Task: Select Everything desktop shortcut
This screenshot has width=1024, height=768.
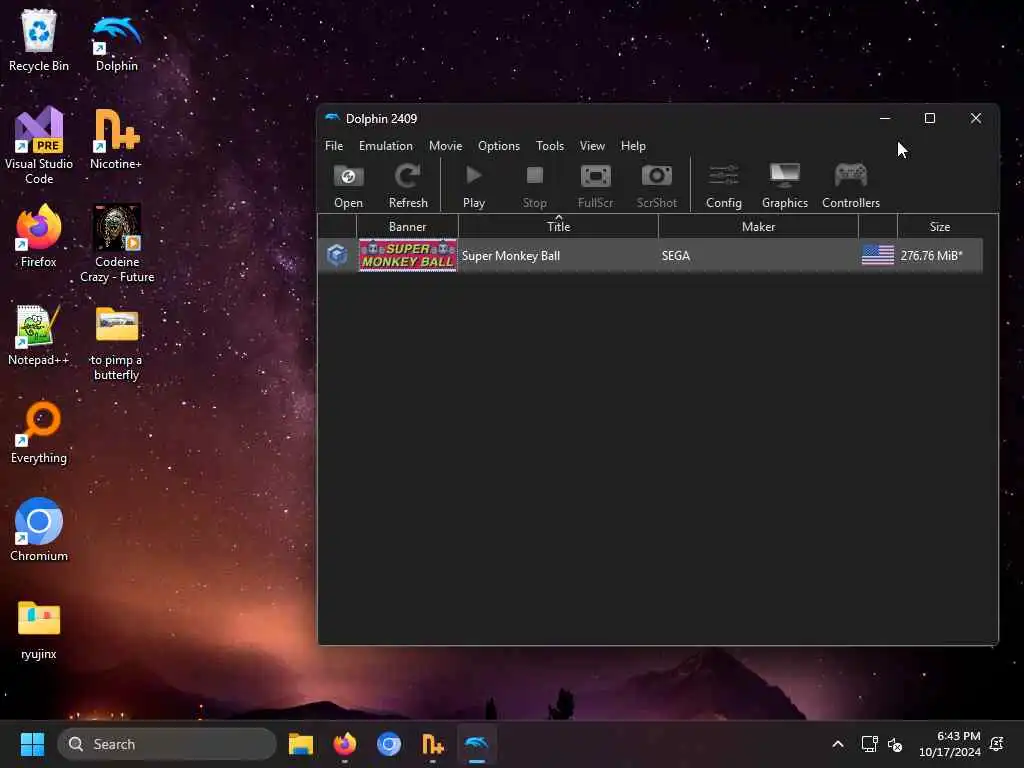Action: [39, 432]
